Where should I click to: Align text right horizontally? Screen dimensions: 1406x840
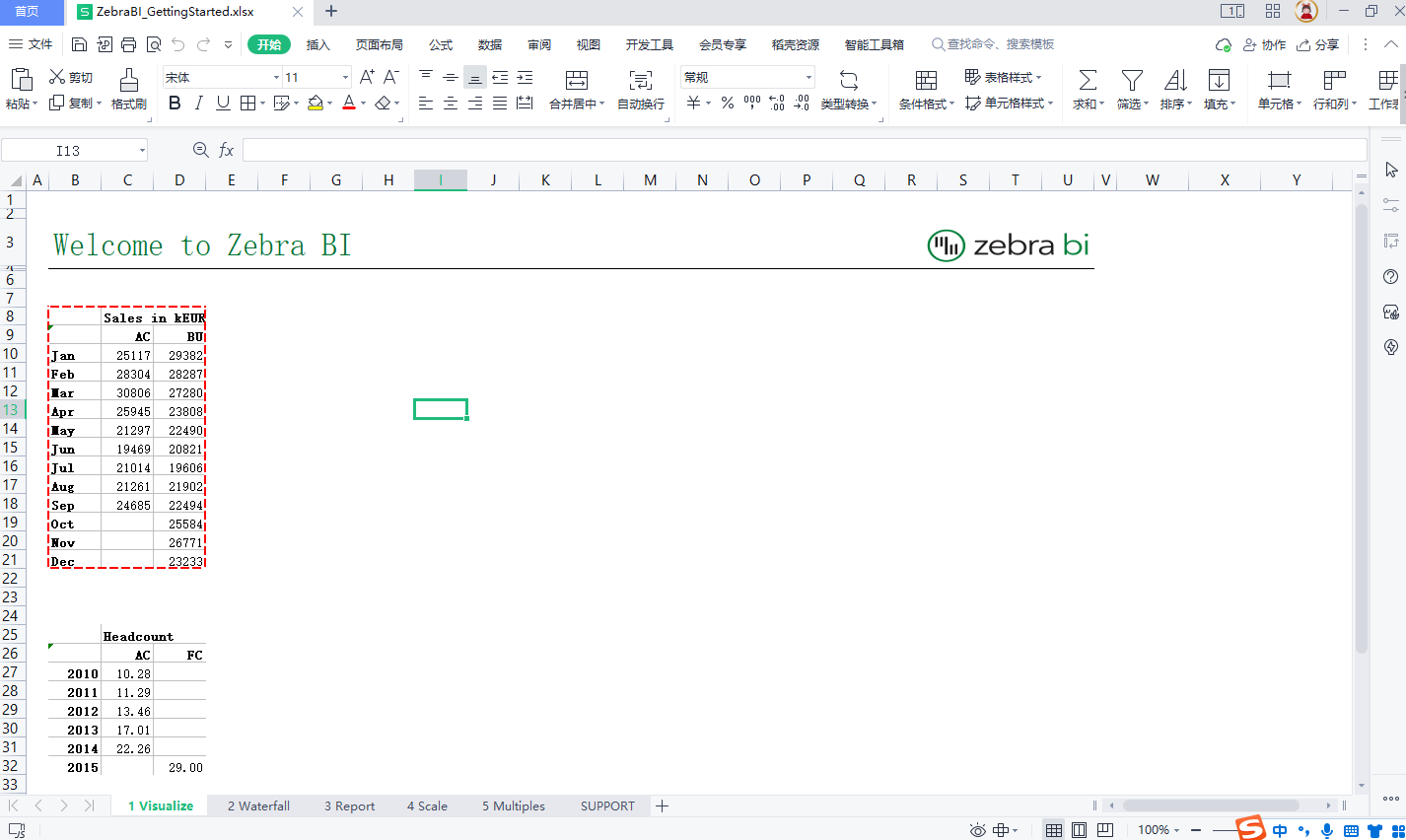[x=475, y=103]
